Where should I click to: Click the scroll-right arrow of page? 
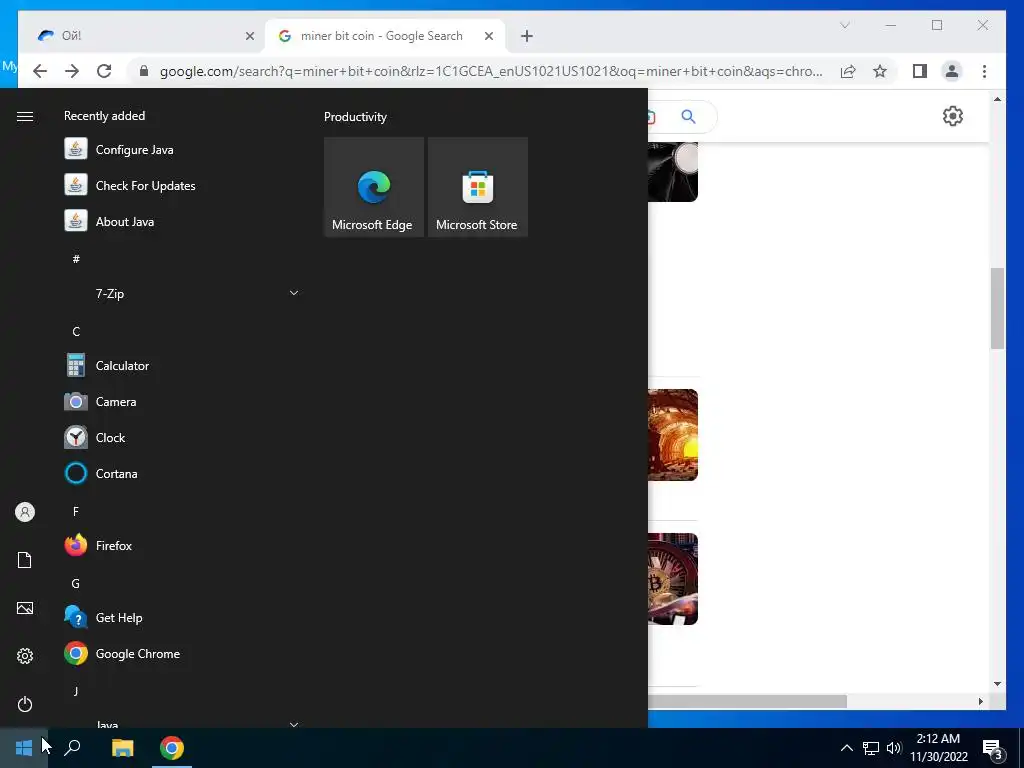click(980, 701)
